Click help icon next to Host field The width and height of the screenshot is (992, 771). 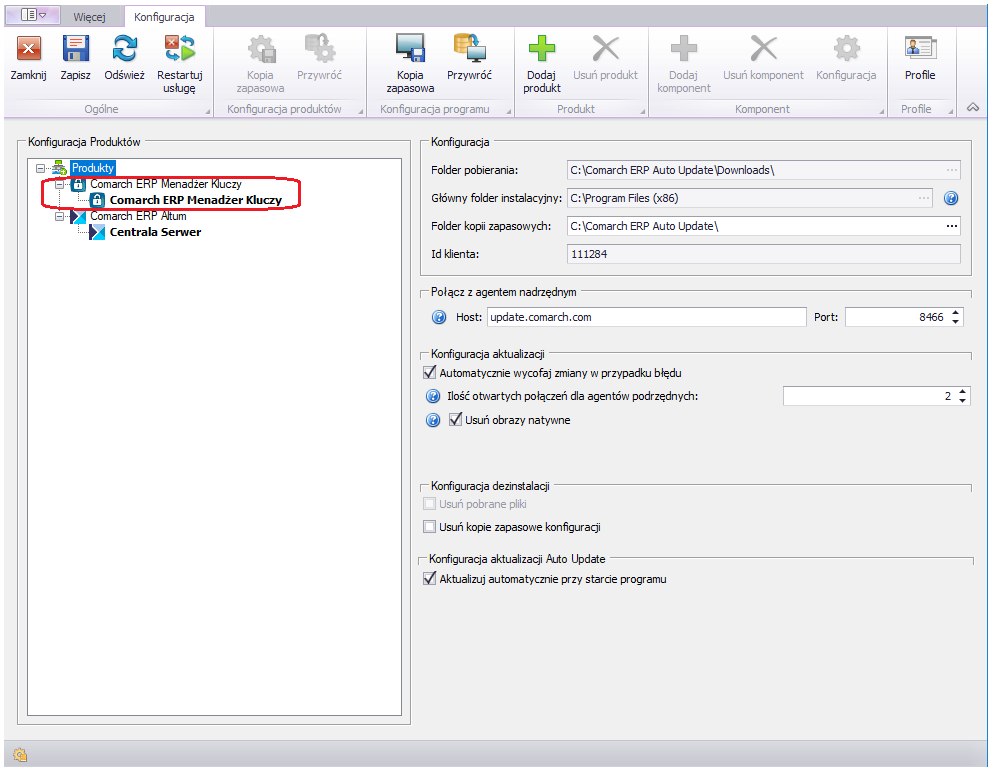coord(438,317)
